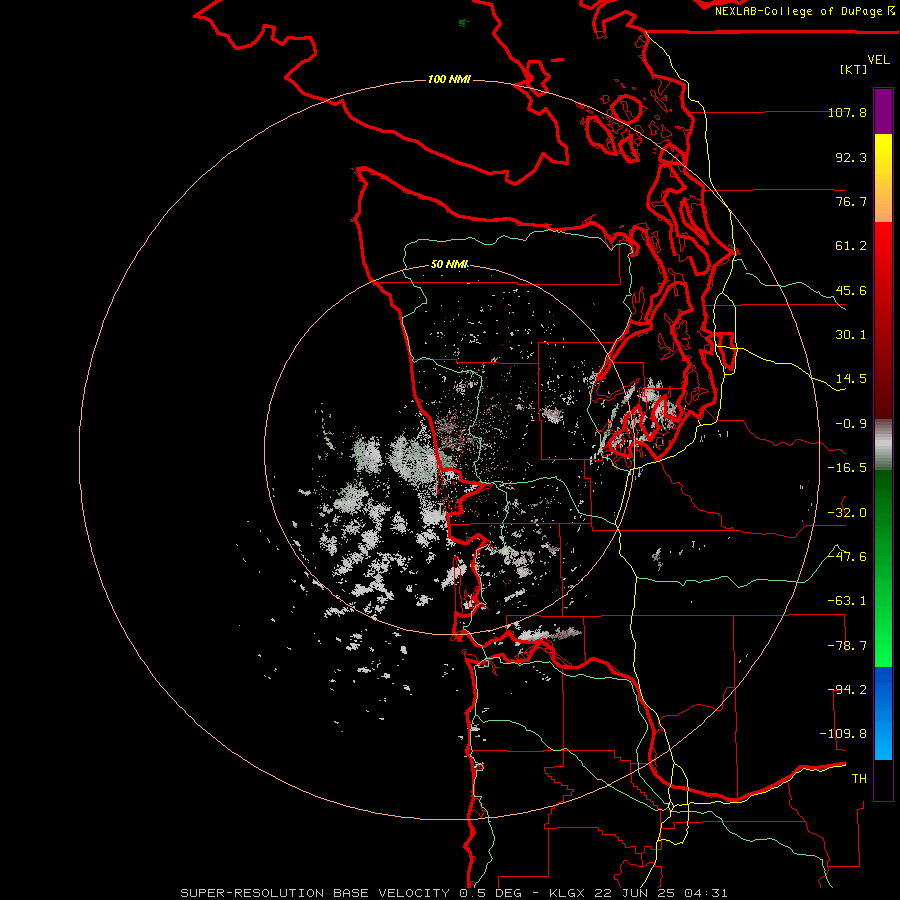Click the VEL legend title
900x900 pixels.
click(878, 60)
